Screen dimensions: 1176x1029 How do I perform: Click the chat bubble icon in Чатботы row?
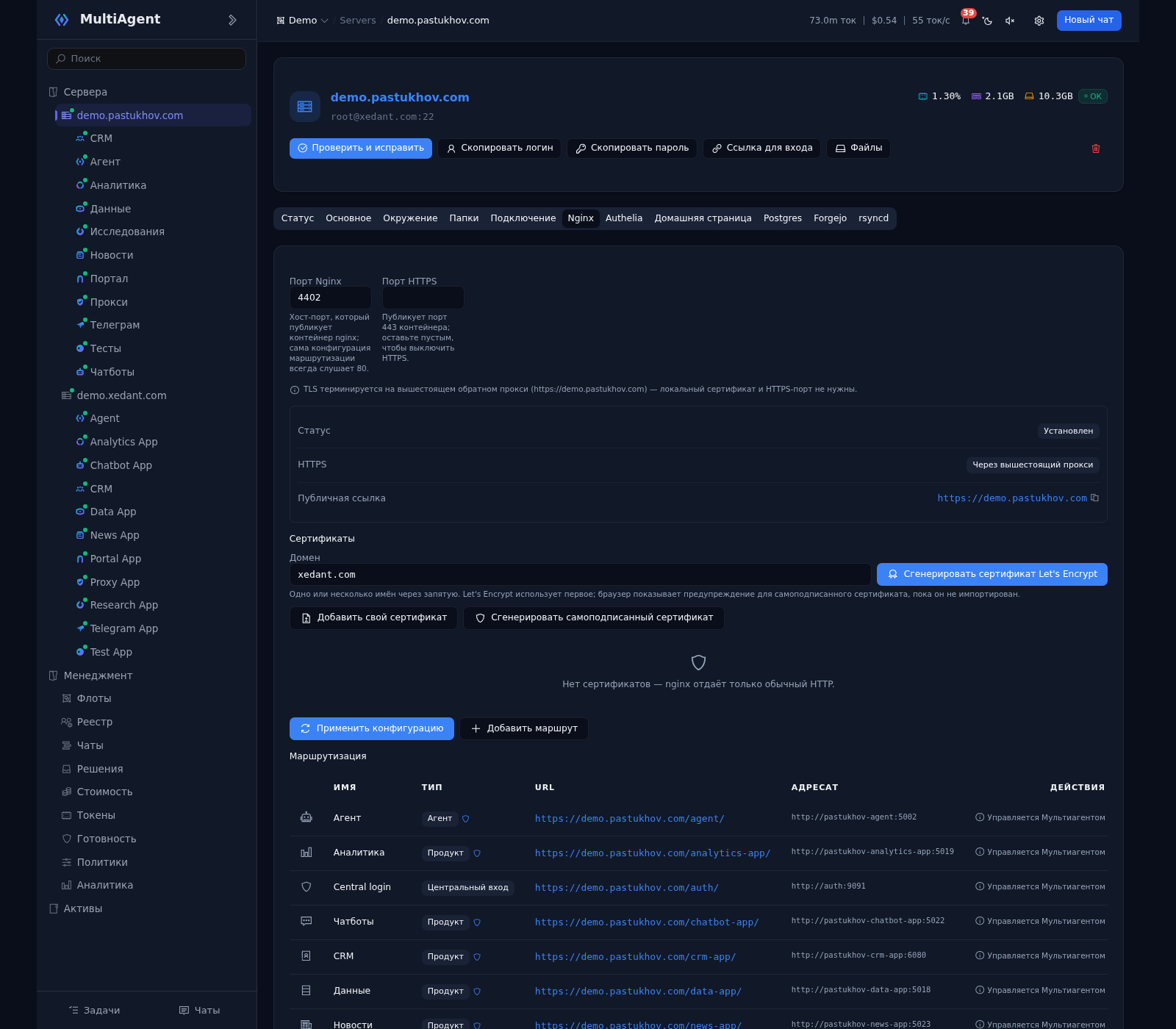coord(306,921)
